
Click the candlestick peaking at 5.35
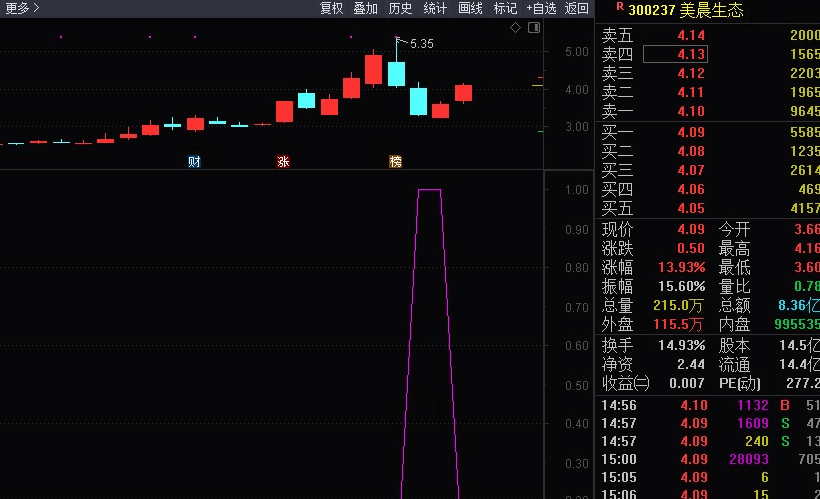(396, 73)
